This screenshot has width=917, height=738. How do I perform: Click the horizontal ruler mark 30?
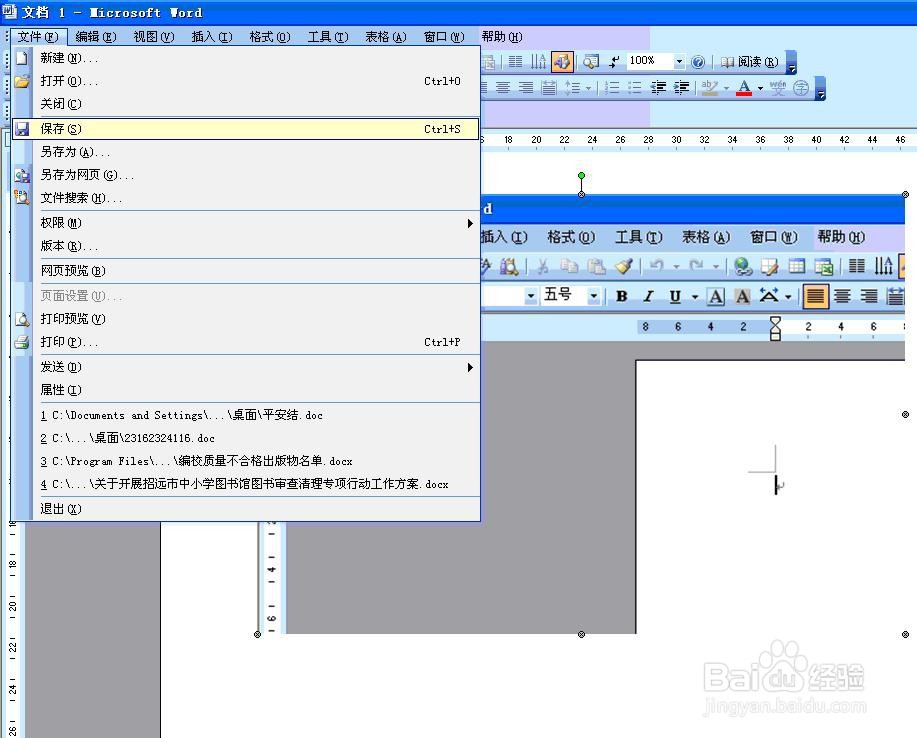tap(676, 140)
